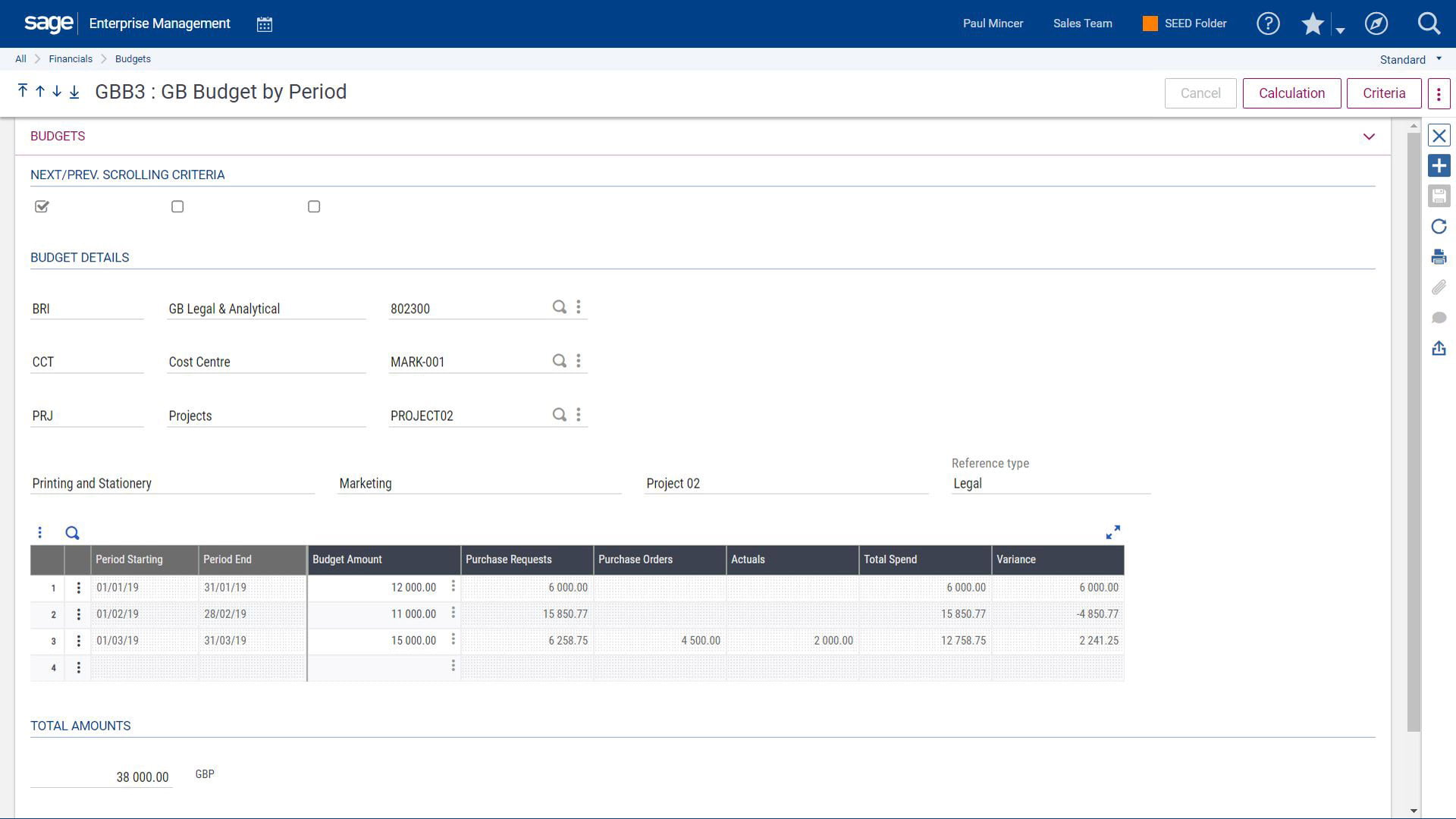Go to next record arrow
Screen dimensions: 1456x819
click(x=57, y=91)
